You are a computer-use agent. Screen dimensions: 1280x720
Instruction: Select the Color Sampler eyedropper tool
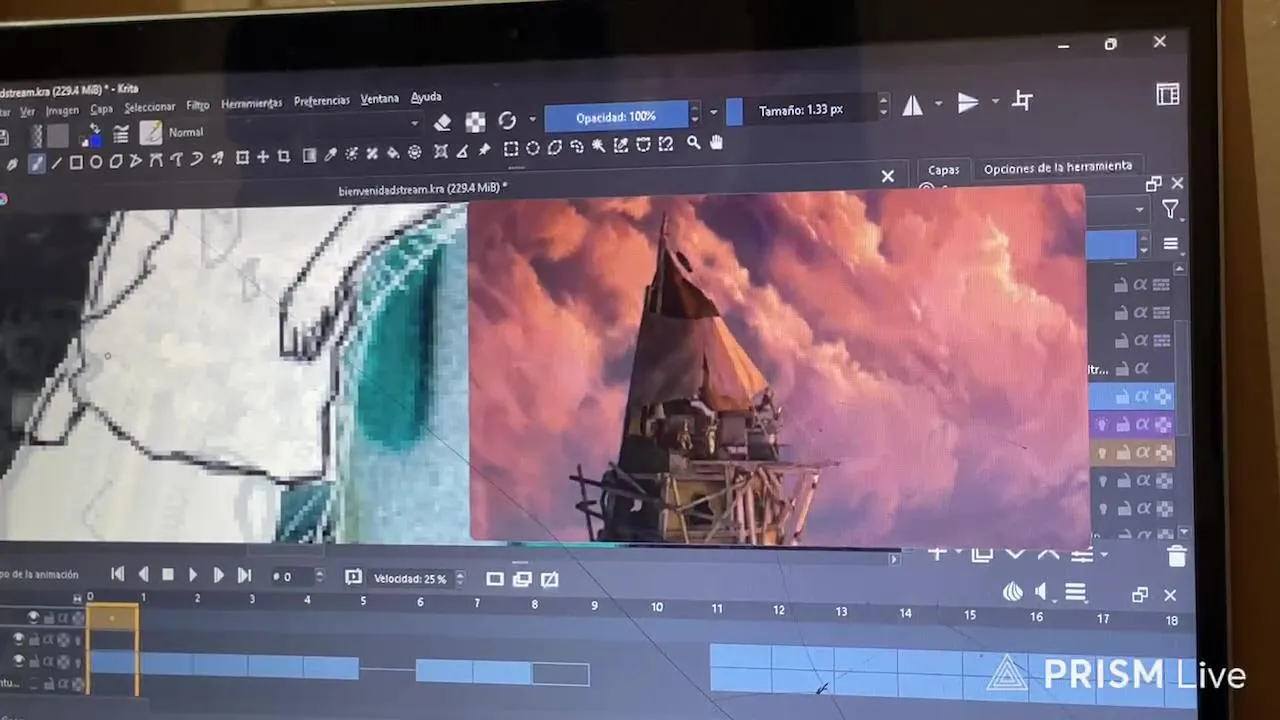click(330, 154)
